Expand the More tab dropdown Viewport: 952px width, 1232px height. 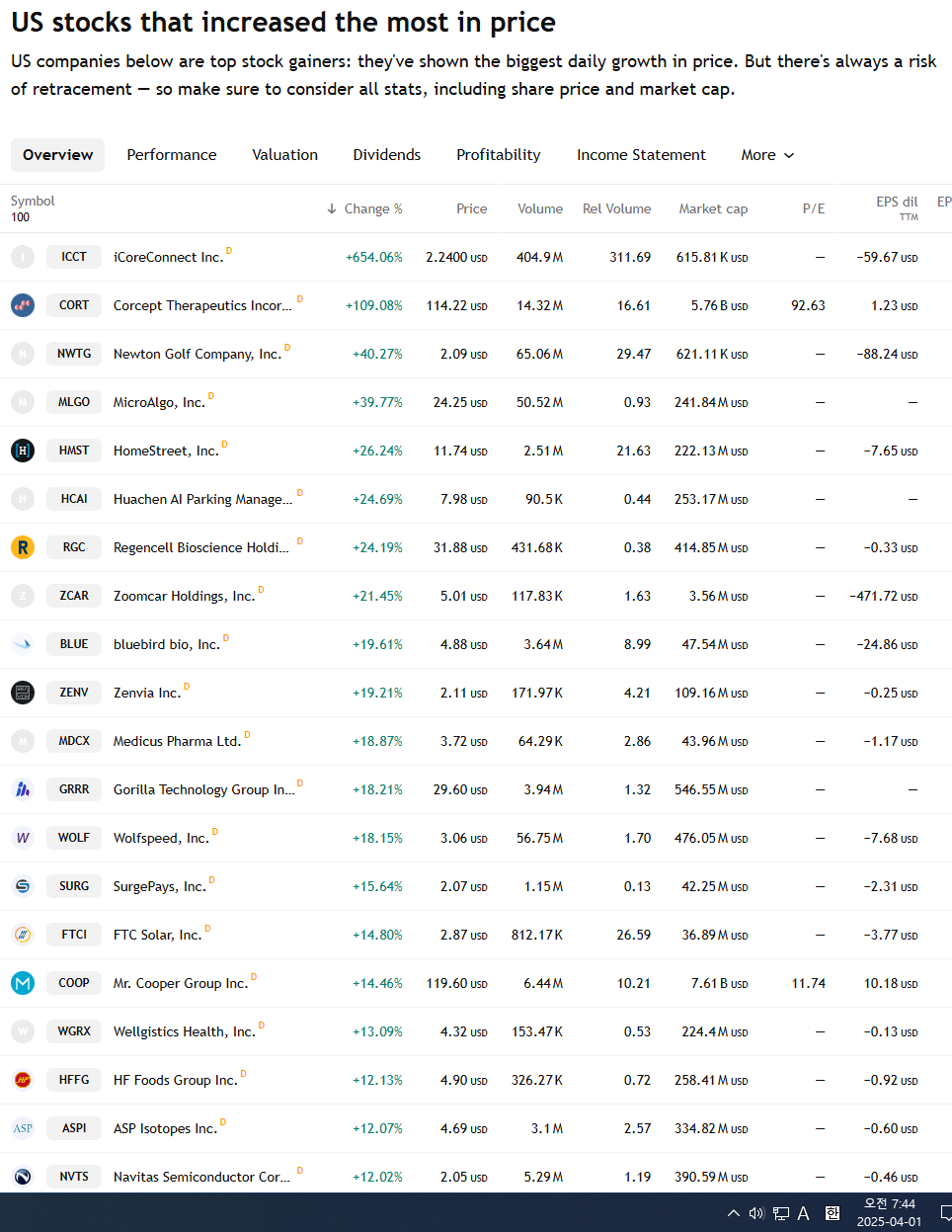point(767,155)
